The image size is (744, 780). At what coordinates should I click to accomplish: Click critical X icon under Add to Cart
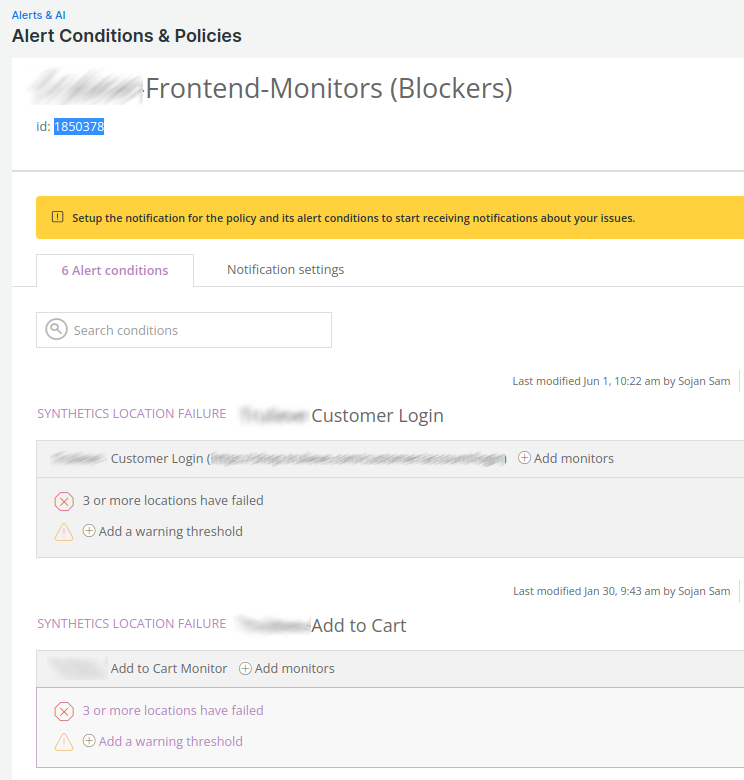coord(64,711)
